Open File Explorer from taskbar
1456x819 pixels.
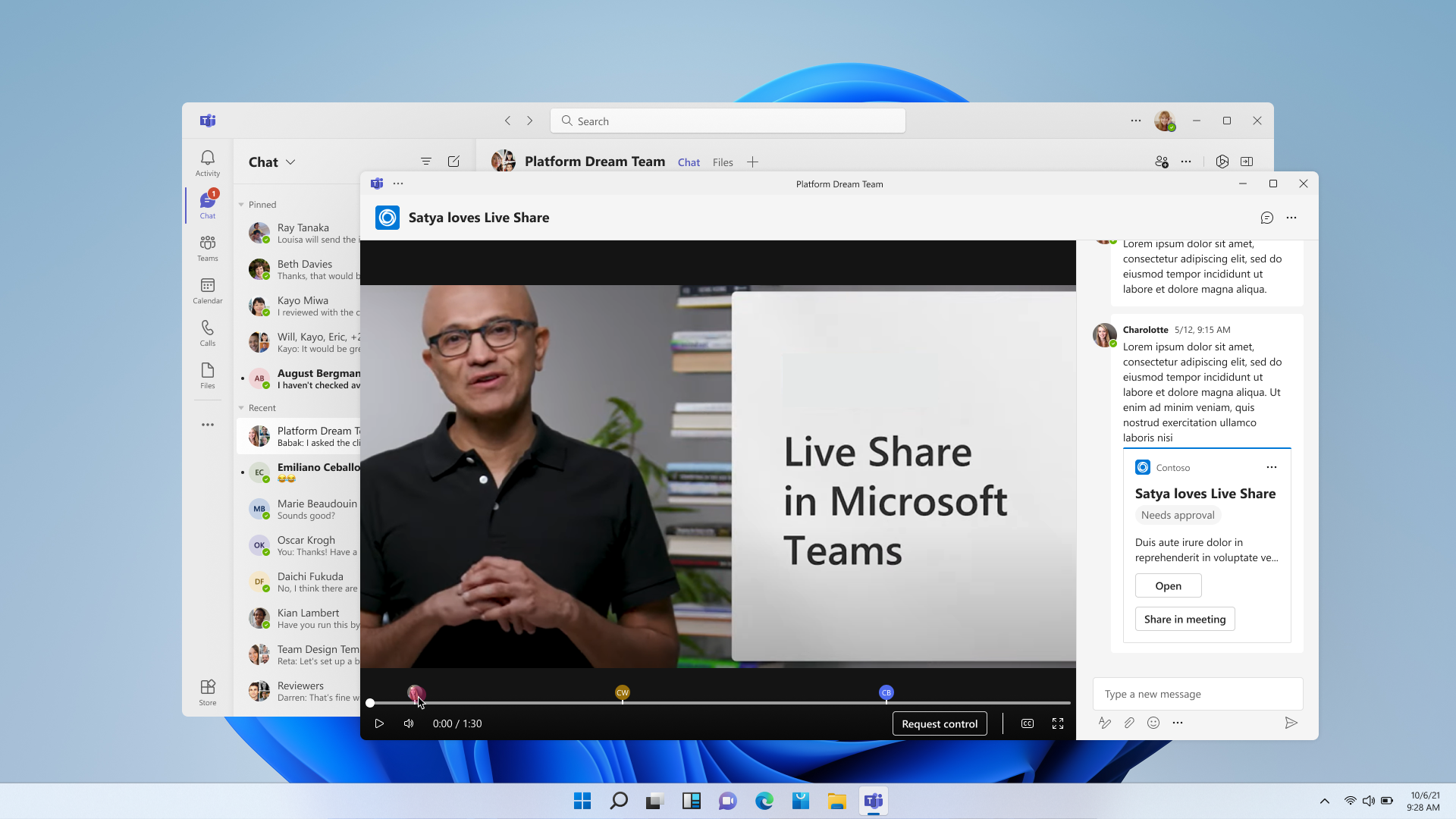(x=837, y=801)
